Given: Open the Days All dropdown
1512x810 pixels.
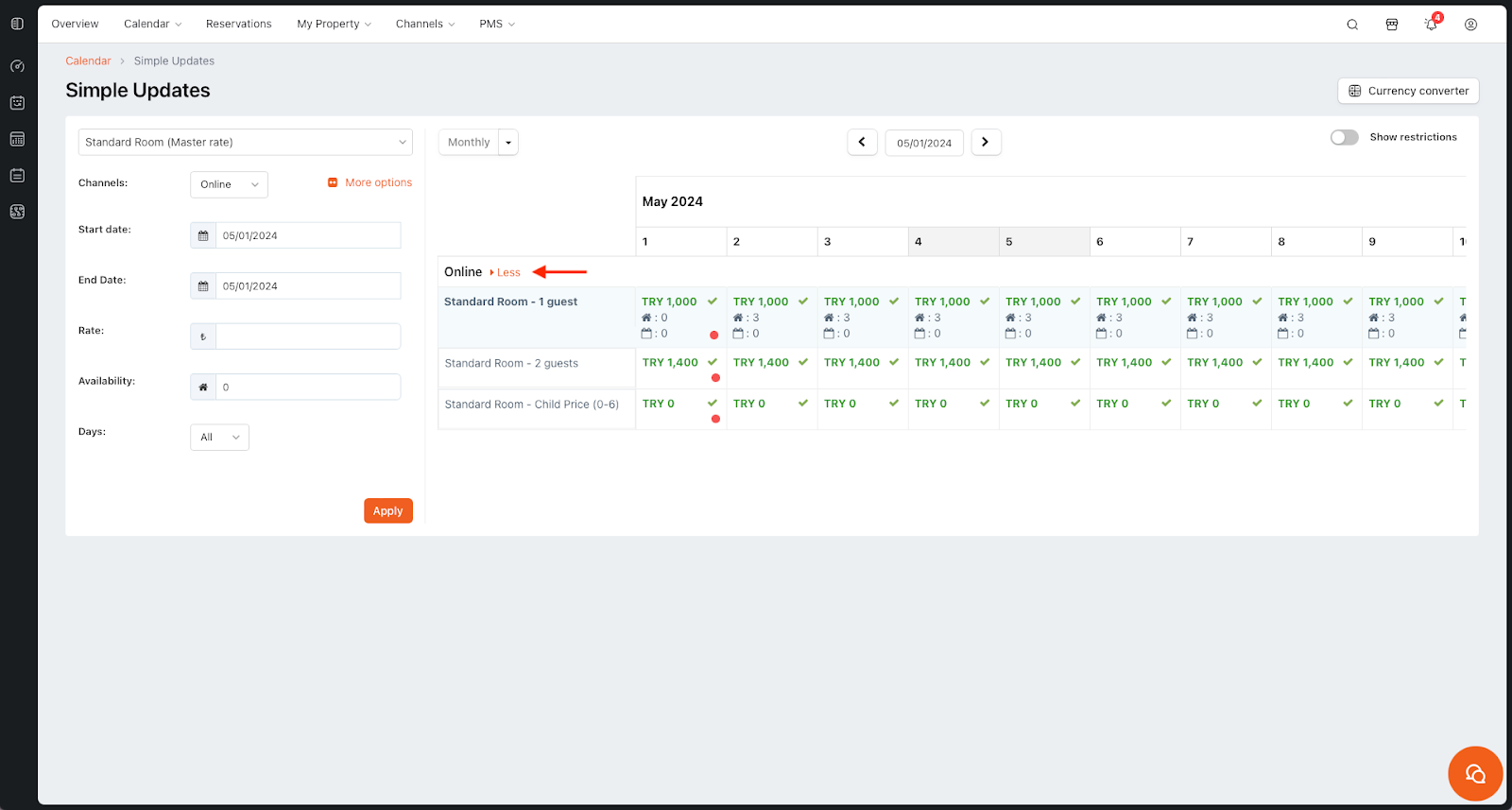Looking at the screenshot, I should point(219,438).
